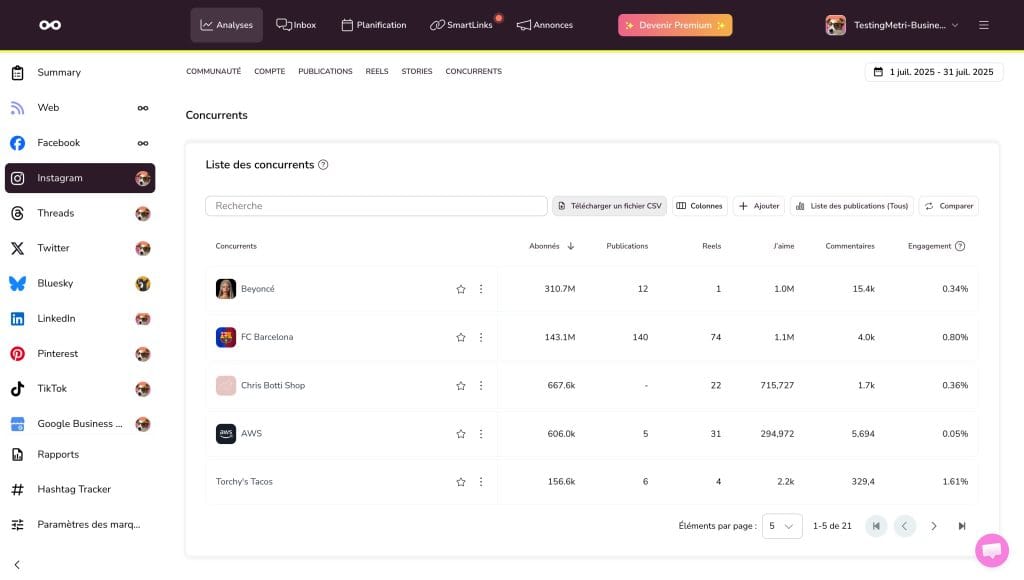Click the Devenir Premium button
This screenshot has height=580, width=1024.
coord(675,25)
